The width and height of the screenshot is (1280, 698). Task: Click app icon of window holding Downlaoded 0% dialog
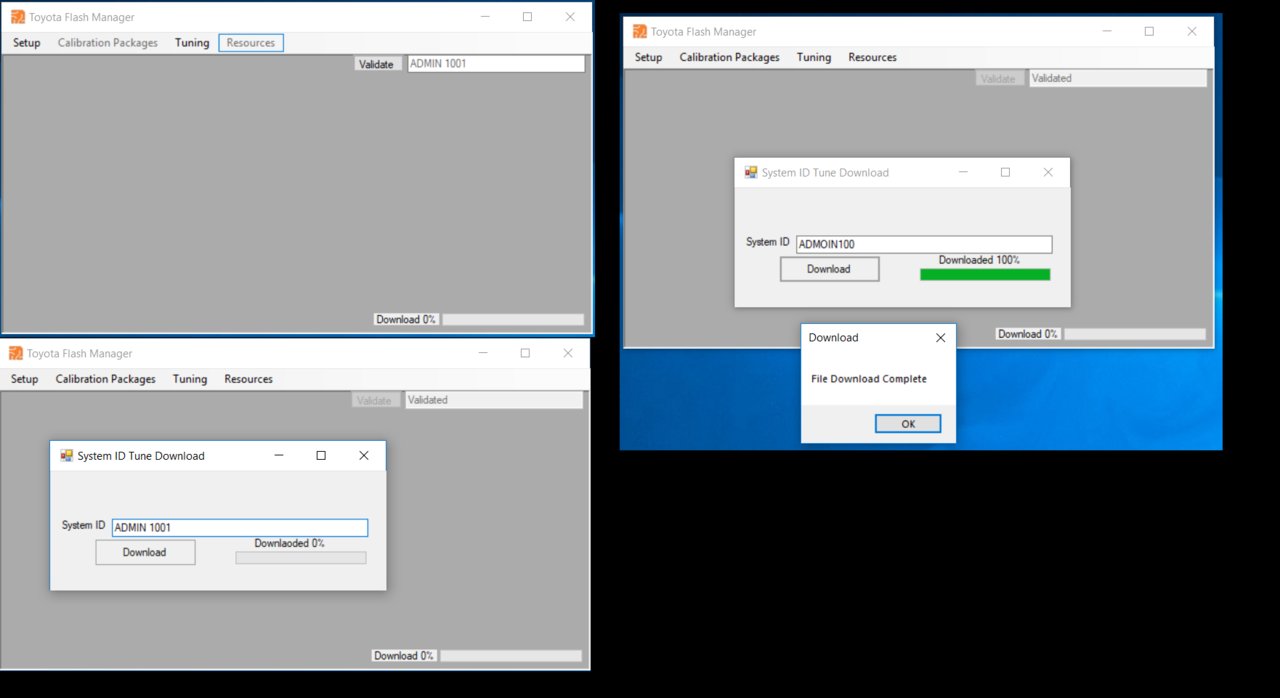pos(16,353)
